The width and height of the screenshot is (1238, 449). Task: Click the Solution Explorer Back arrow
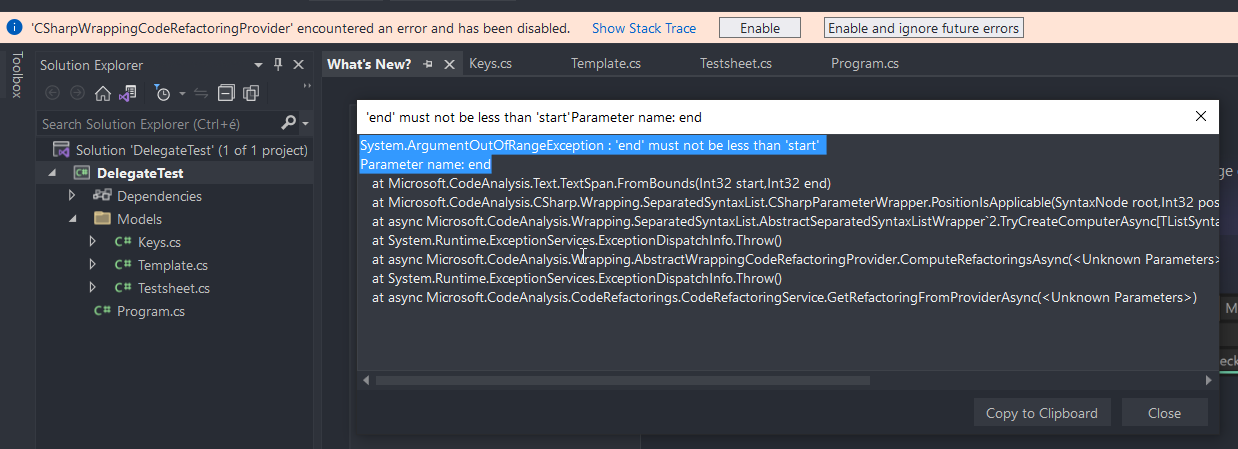[x=52, y=93]
